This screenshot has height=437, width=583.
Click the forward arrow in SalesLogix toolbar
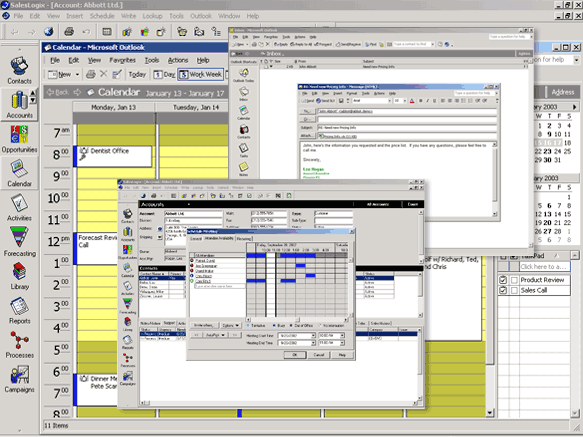pos(32,32)
